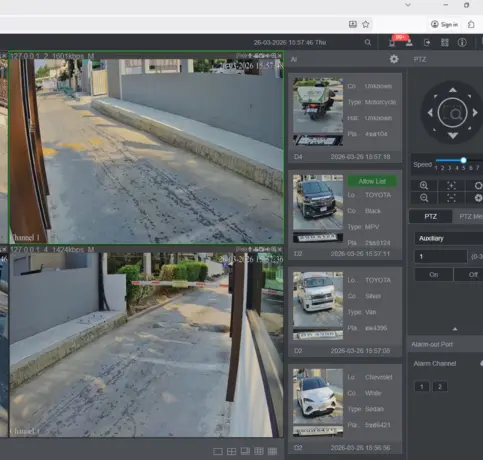Close the bottom camera feed window
Screen dimensions: 483x460
279,249
